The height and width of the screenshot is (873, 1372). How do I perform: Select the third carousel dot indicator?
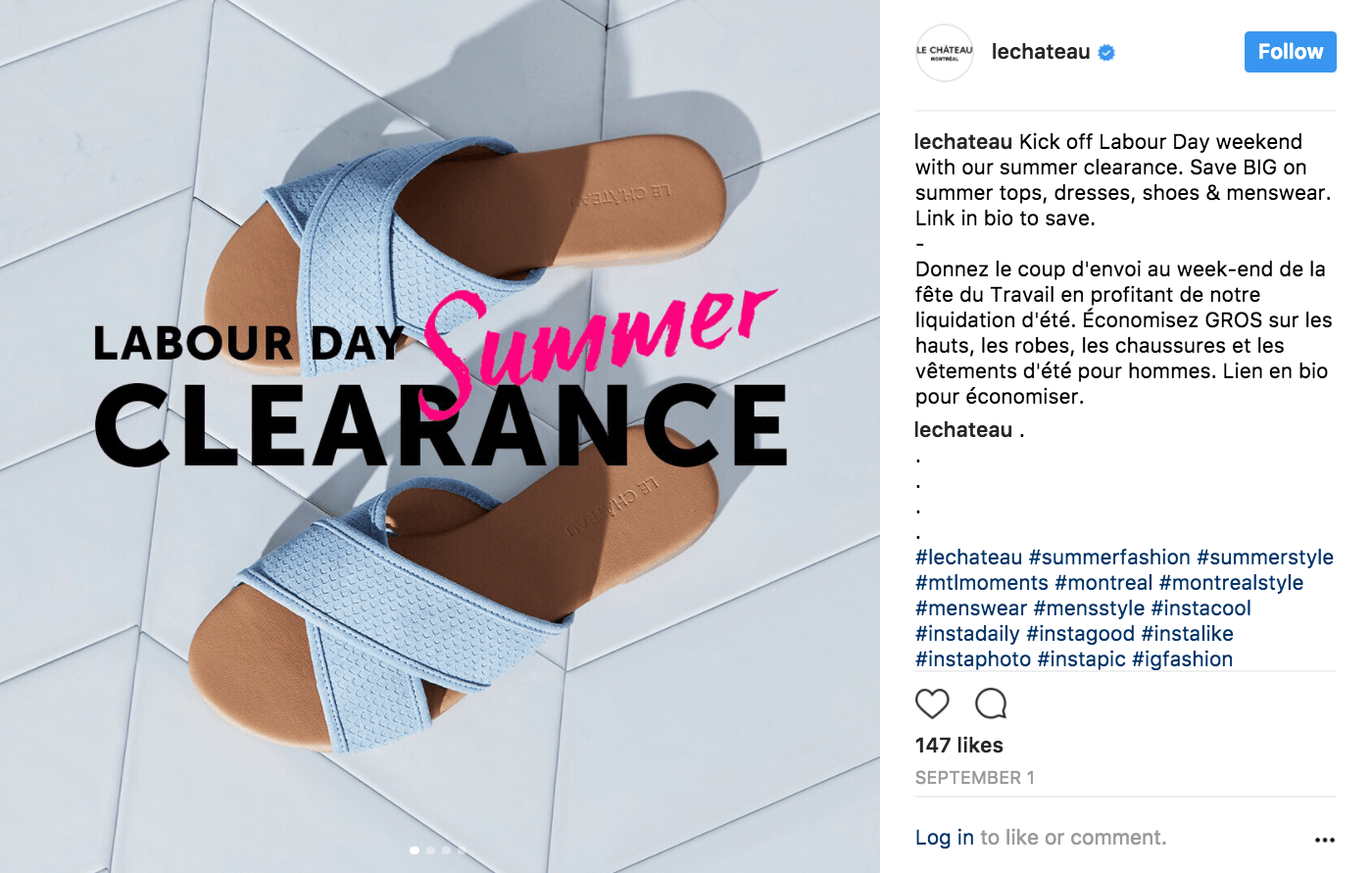click(x=446, y=850)
